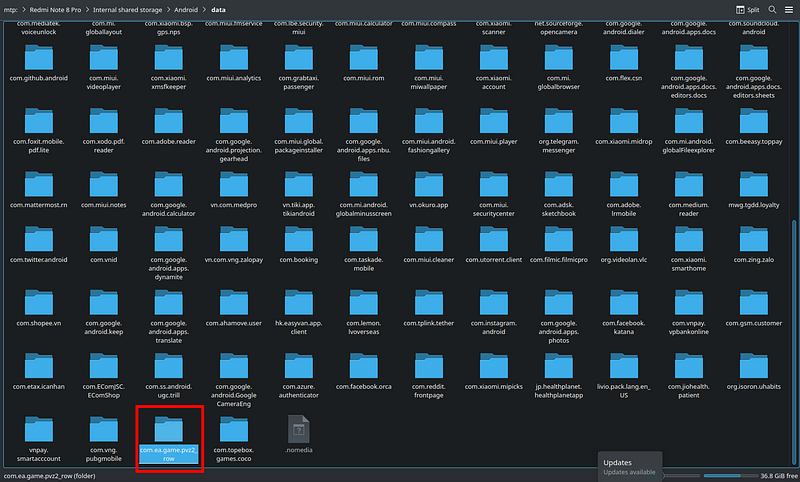This screenshot has width=800, height=482.
Task: Click the mwg.tgdd.loyalty folder label
Action: tap(754, 205)
